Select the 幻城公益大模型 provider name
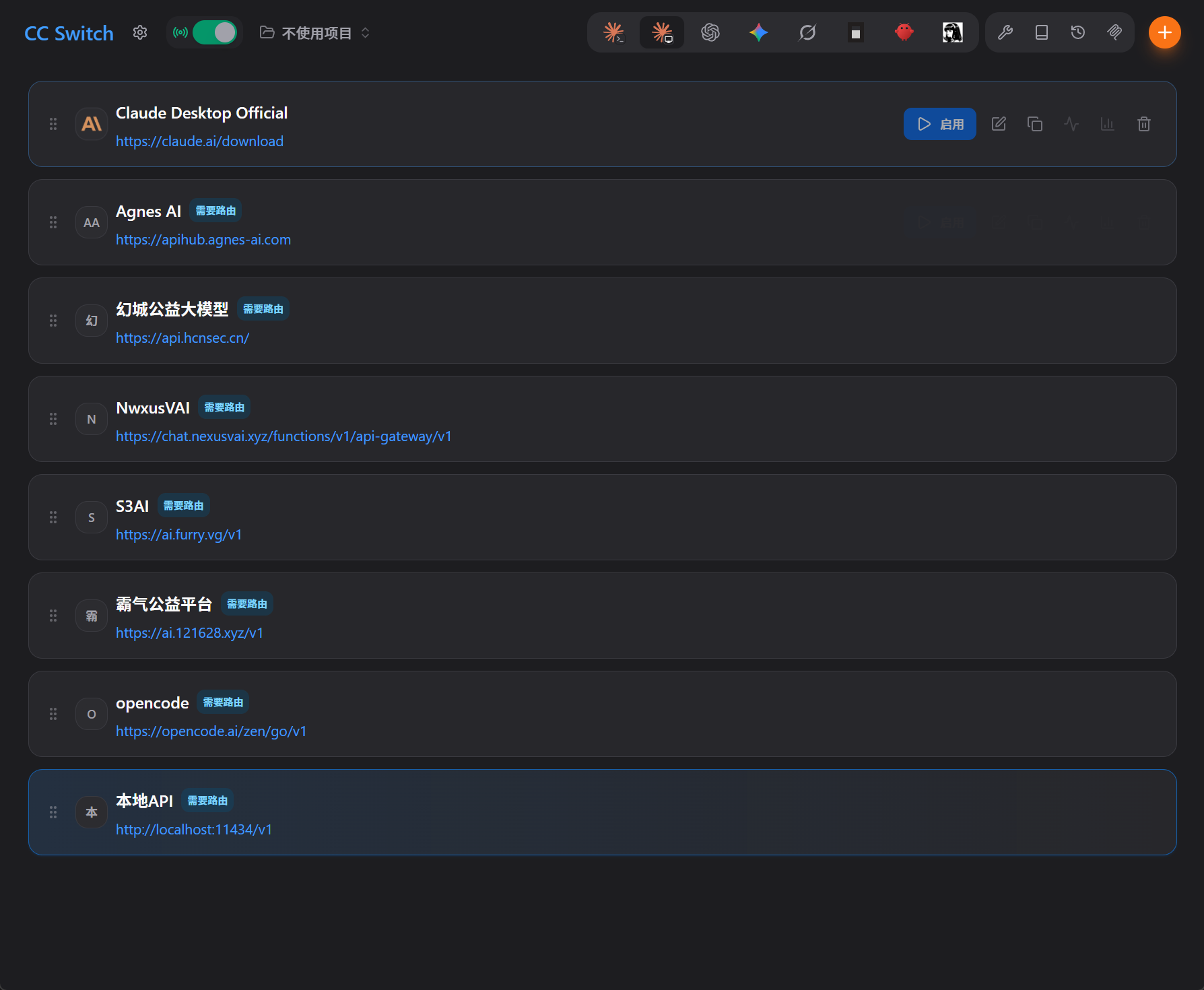This screenshot has height=990, width=1204. 172,310
